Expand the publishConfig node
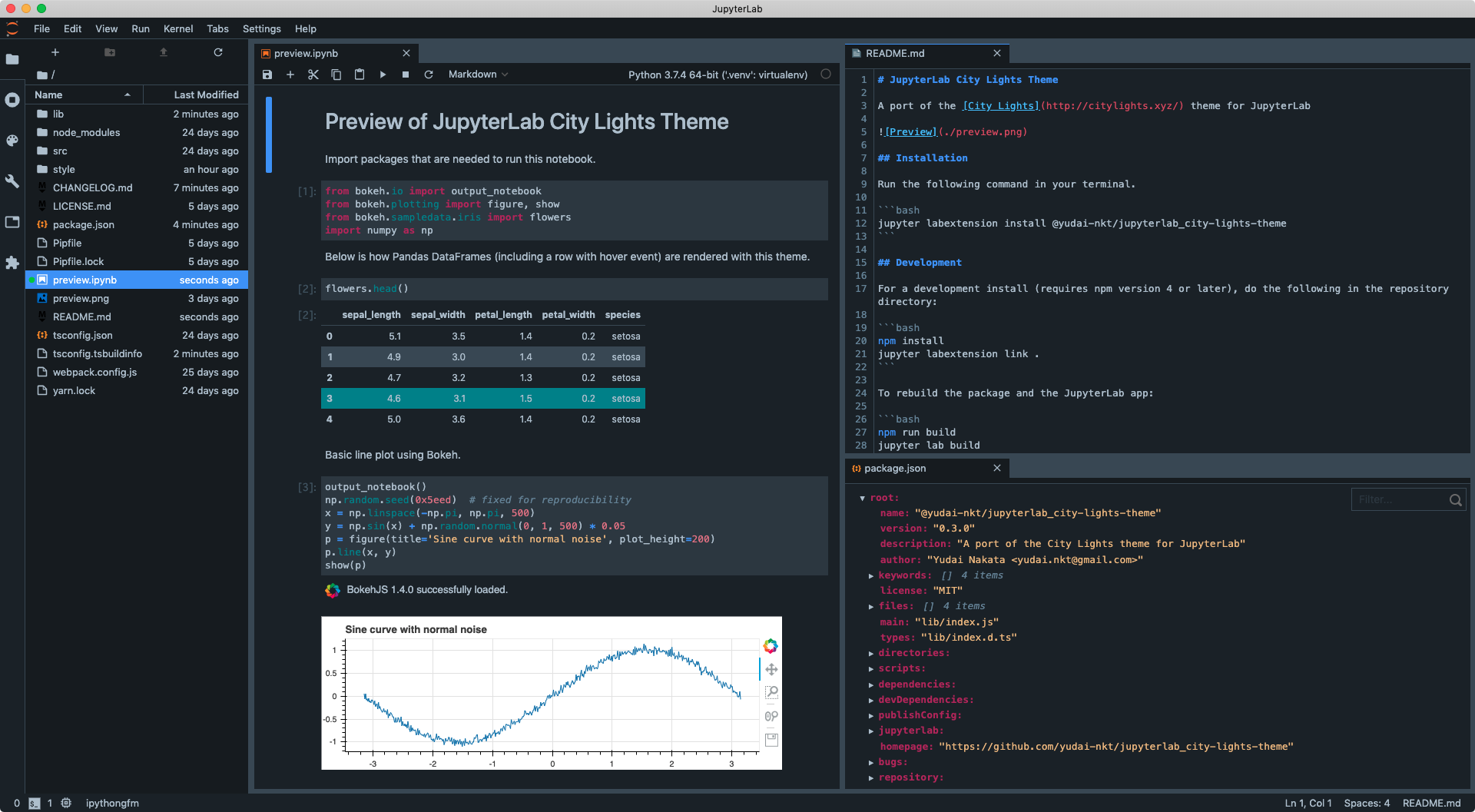Screen dimensions: 1475x812 (871, 716)
